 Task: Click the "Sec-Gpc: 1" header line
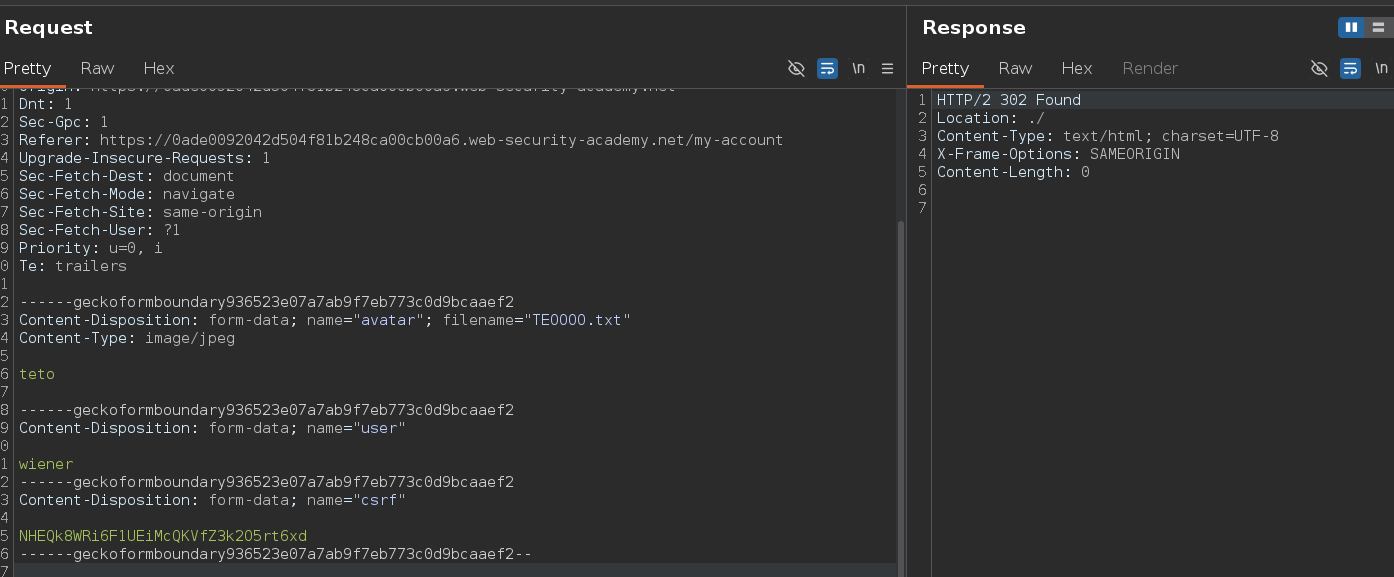[x=64, y=122]
